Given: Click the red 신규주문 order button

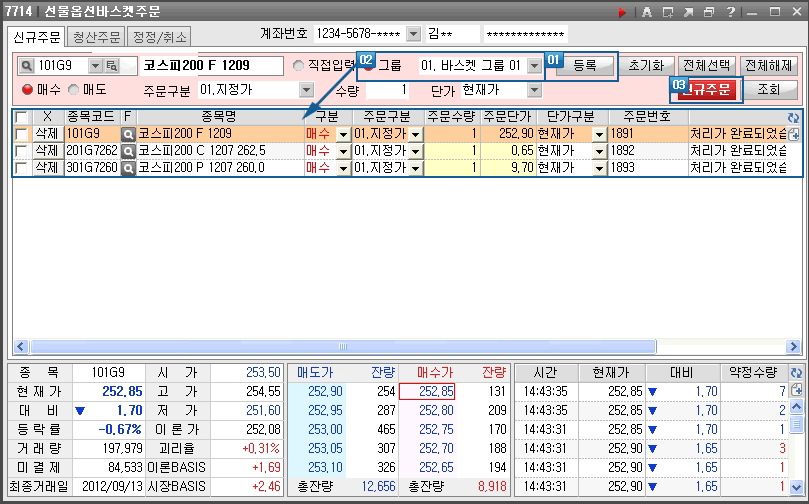Looking at the screenshot, I should 706,90.
